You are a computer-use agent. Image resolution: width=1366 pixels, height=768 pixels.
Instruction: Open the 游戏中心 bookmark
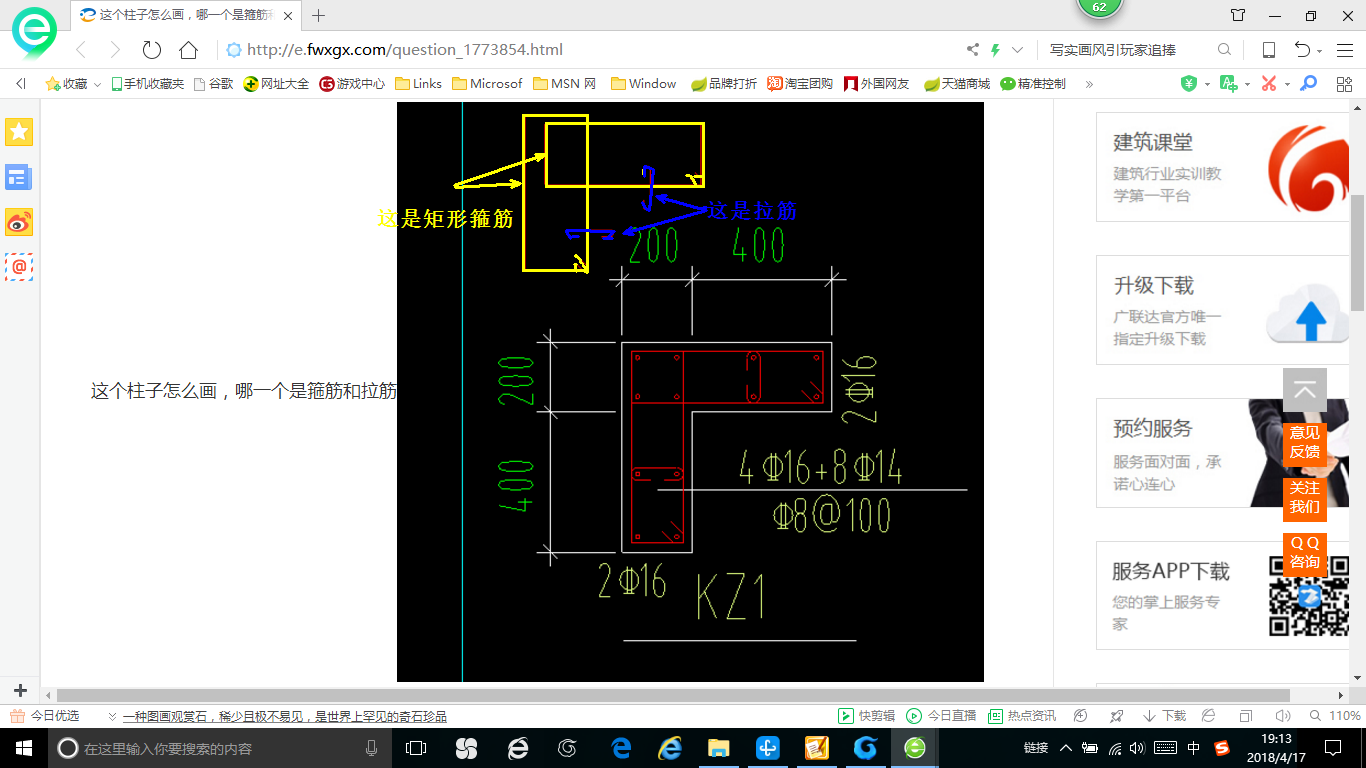coord(352,84)
